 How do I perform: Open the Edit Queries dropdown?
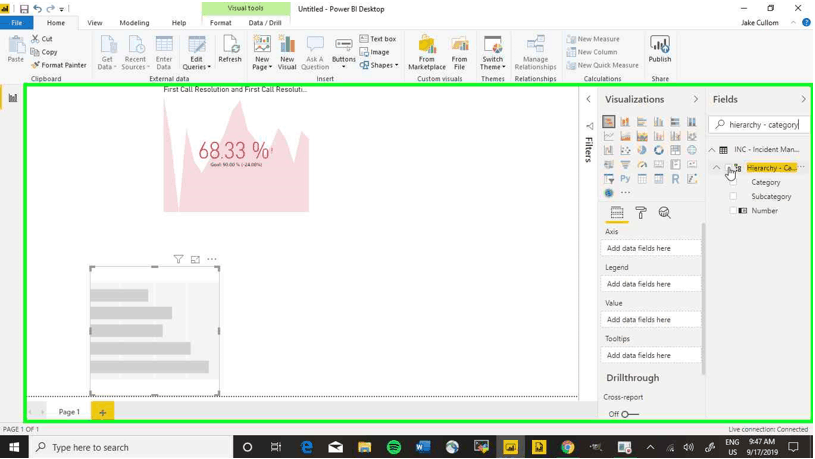click(196, 53)
